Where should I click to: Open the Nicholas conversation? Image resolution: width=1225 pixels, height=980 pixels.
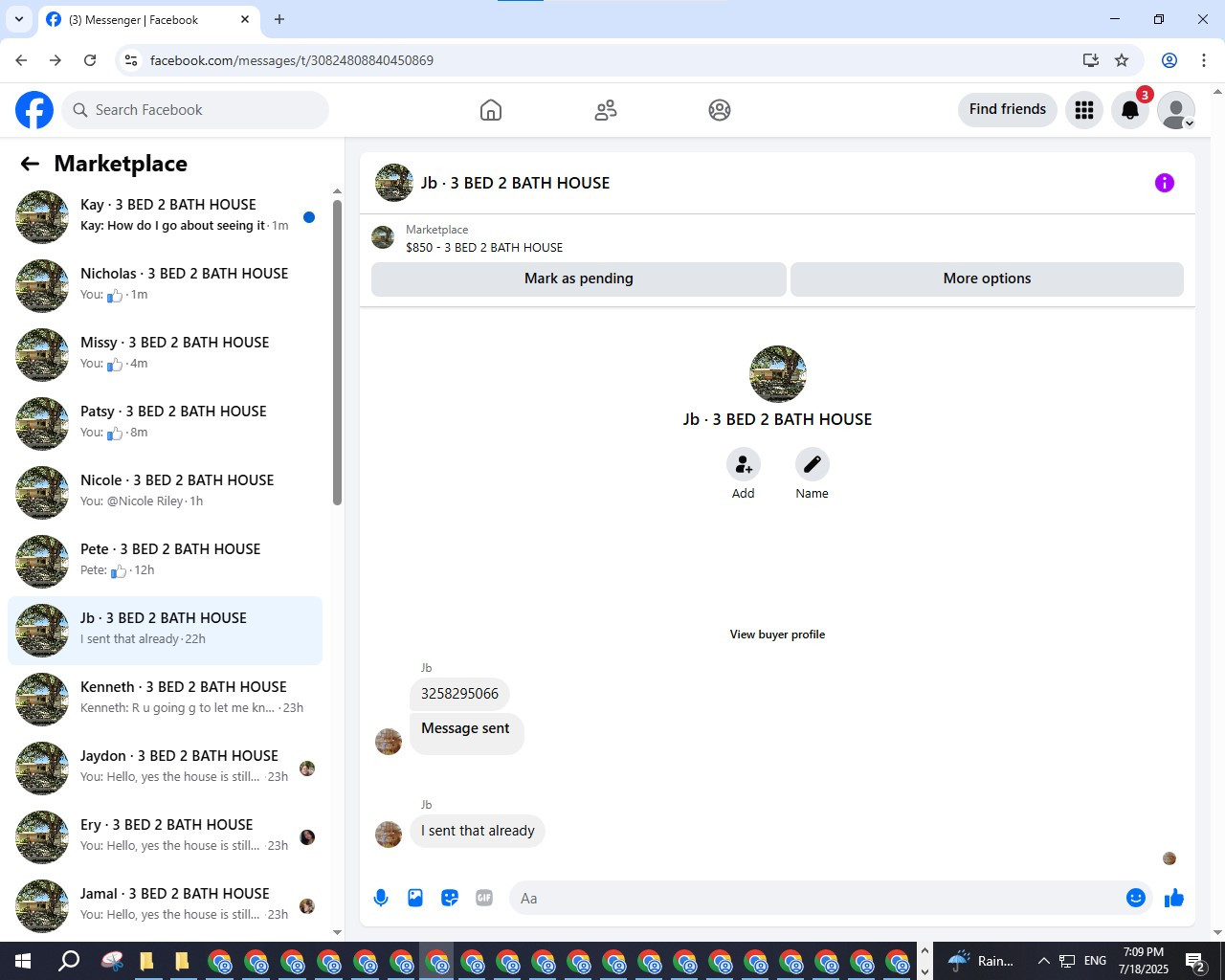[165, 286]
